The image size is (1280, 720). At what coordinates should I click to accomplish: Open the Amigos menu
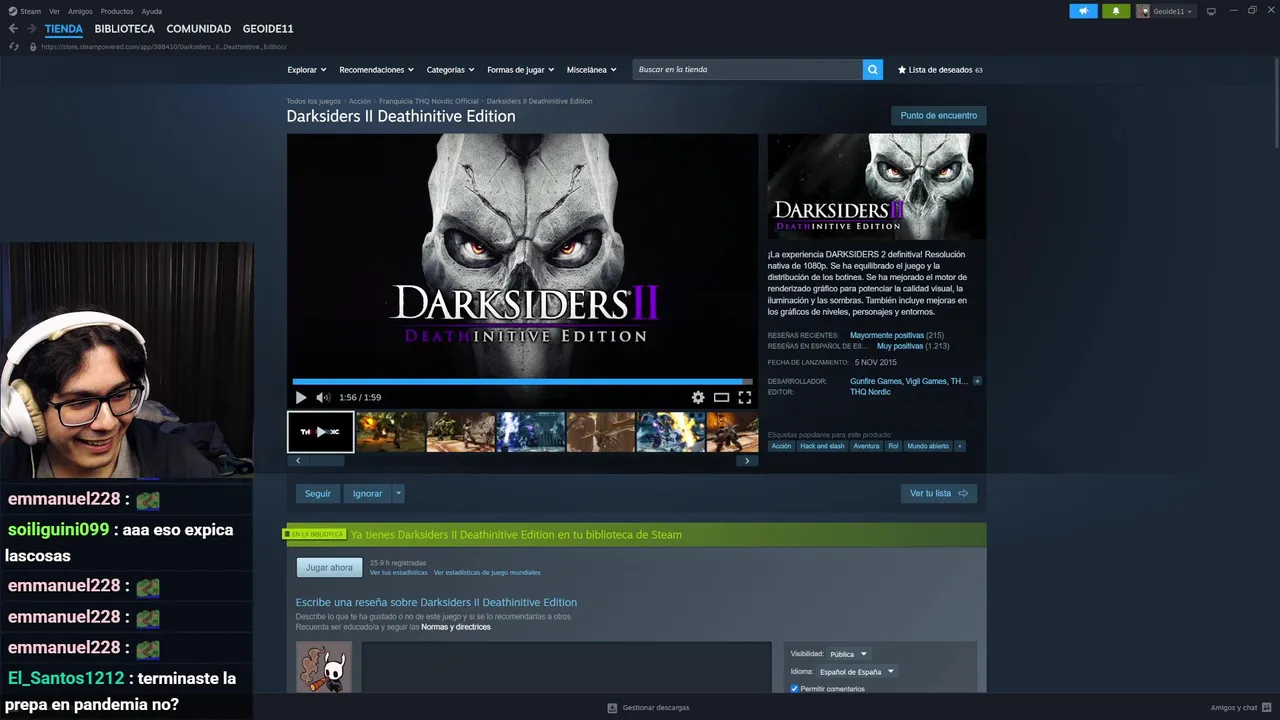(80, 11)
